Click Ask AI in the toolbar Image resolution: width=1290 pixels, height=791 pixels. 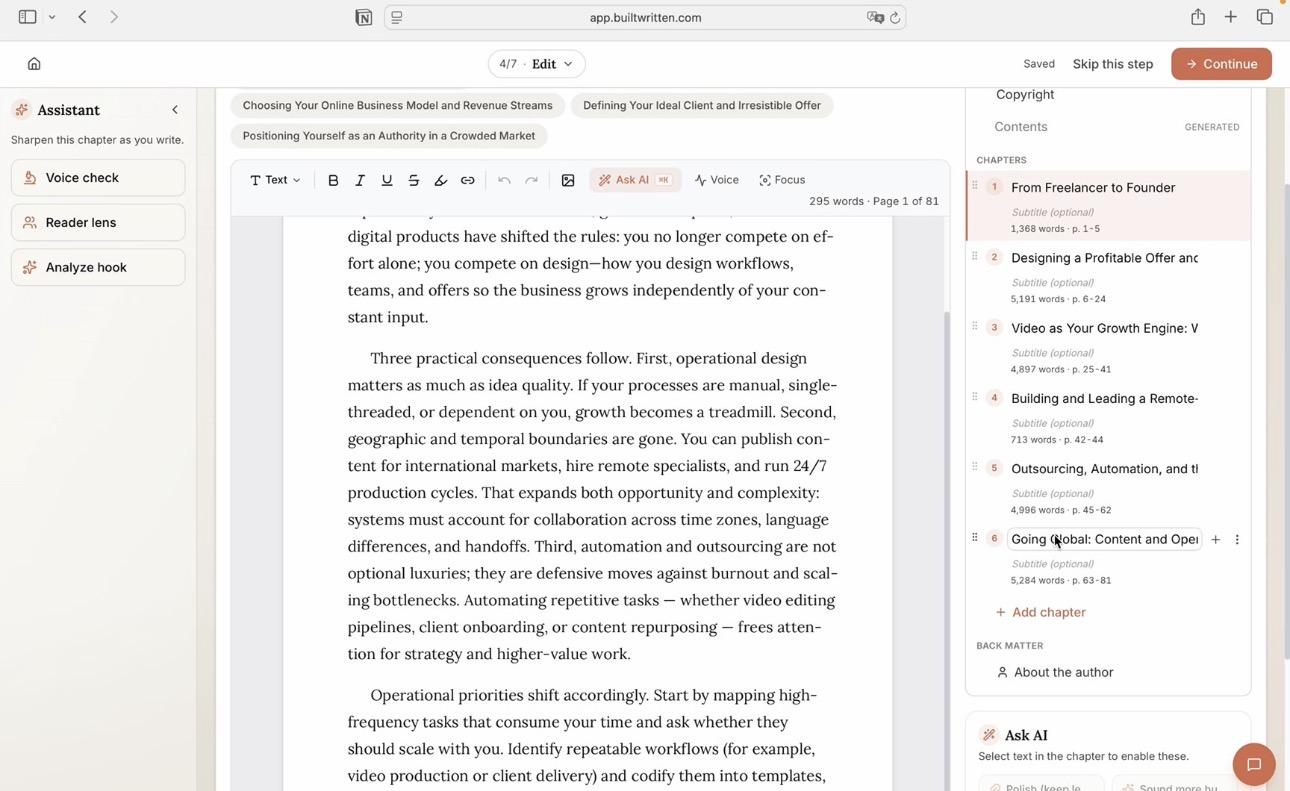pyautogui.click(x=635, y=180)
